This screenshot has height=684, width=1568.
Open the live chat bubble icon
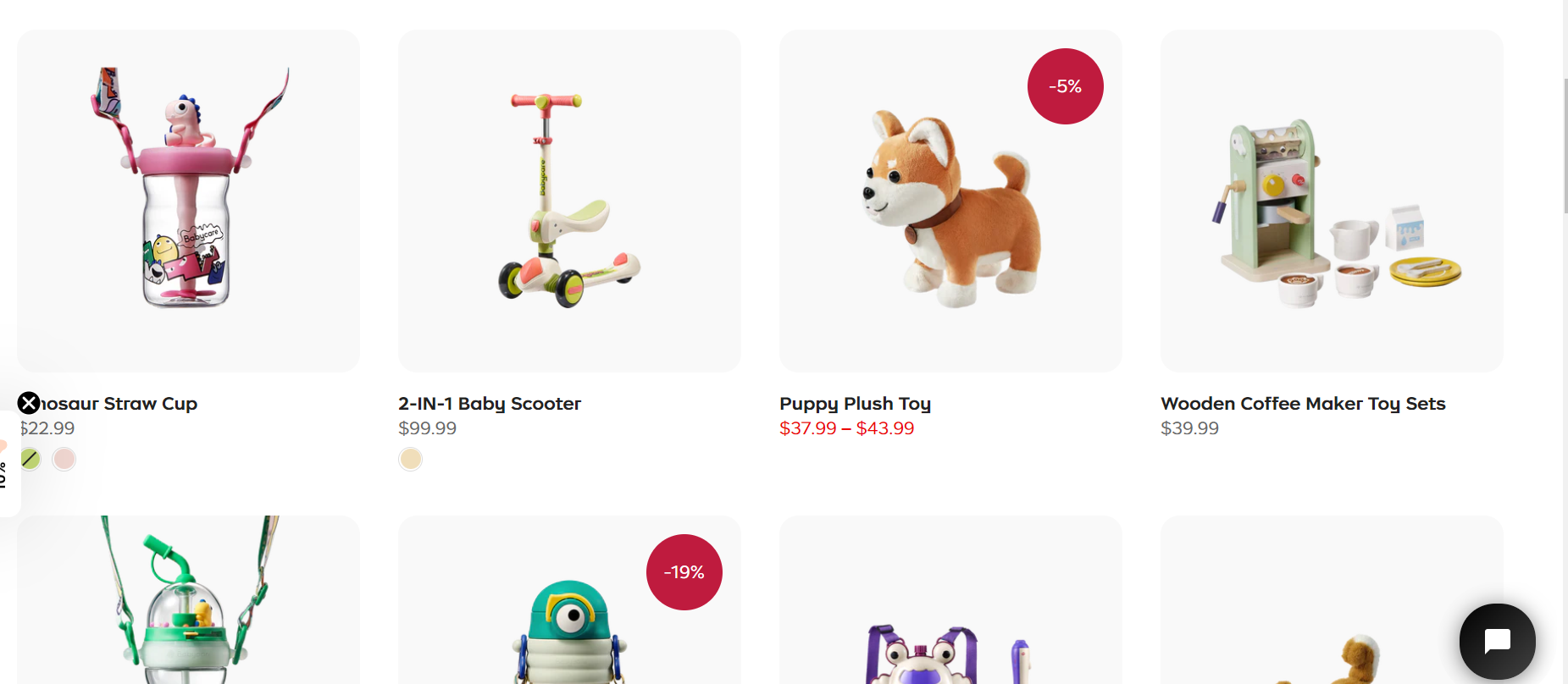click(x=1497, y=641)
